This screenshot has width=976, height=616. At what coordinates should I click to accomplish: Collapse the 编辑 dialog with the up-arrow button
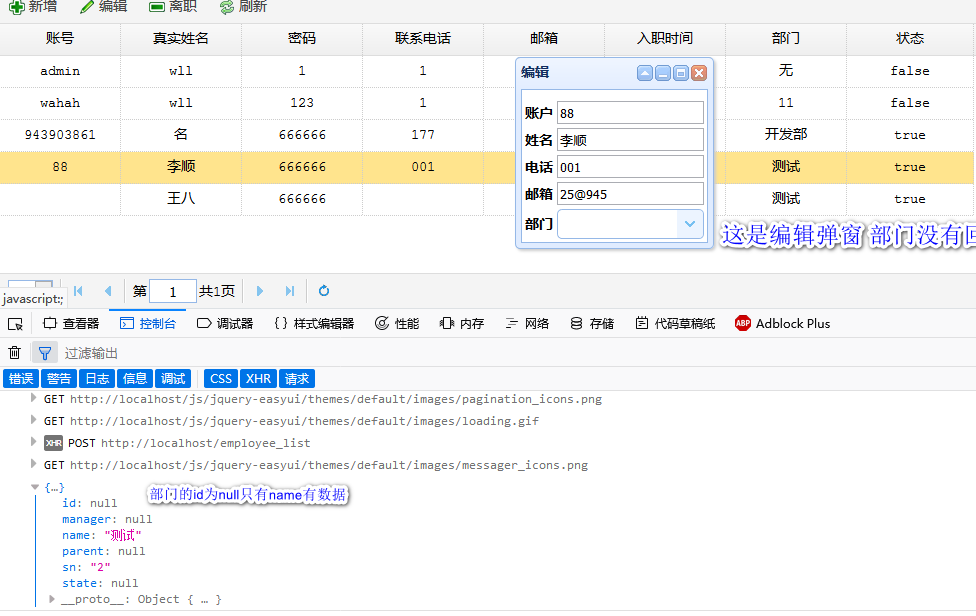pyautogui.click(x=645, y=73)
